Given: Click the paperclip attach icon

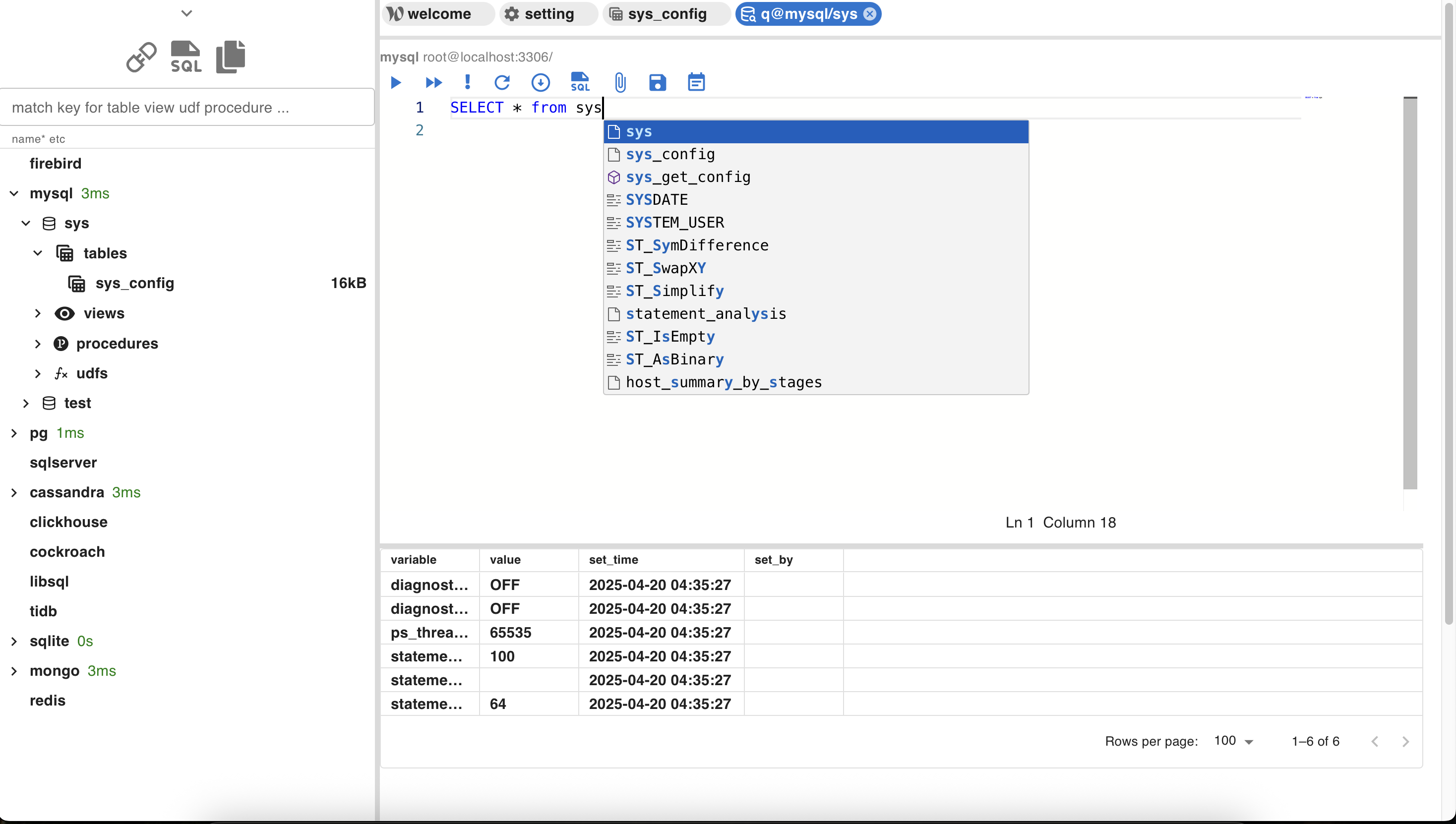Looking at the screenshot, I should pyautogui.click(x=620, y=83).
